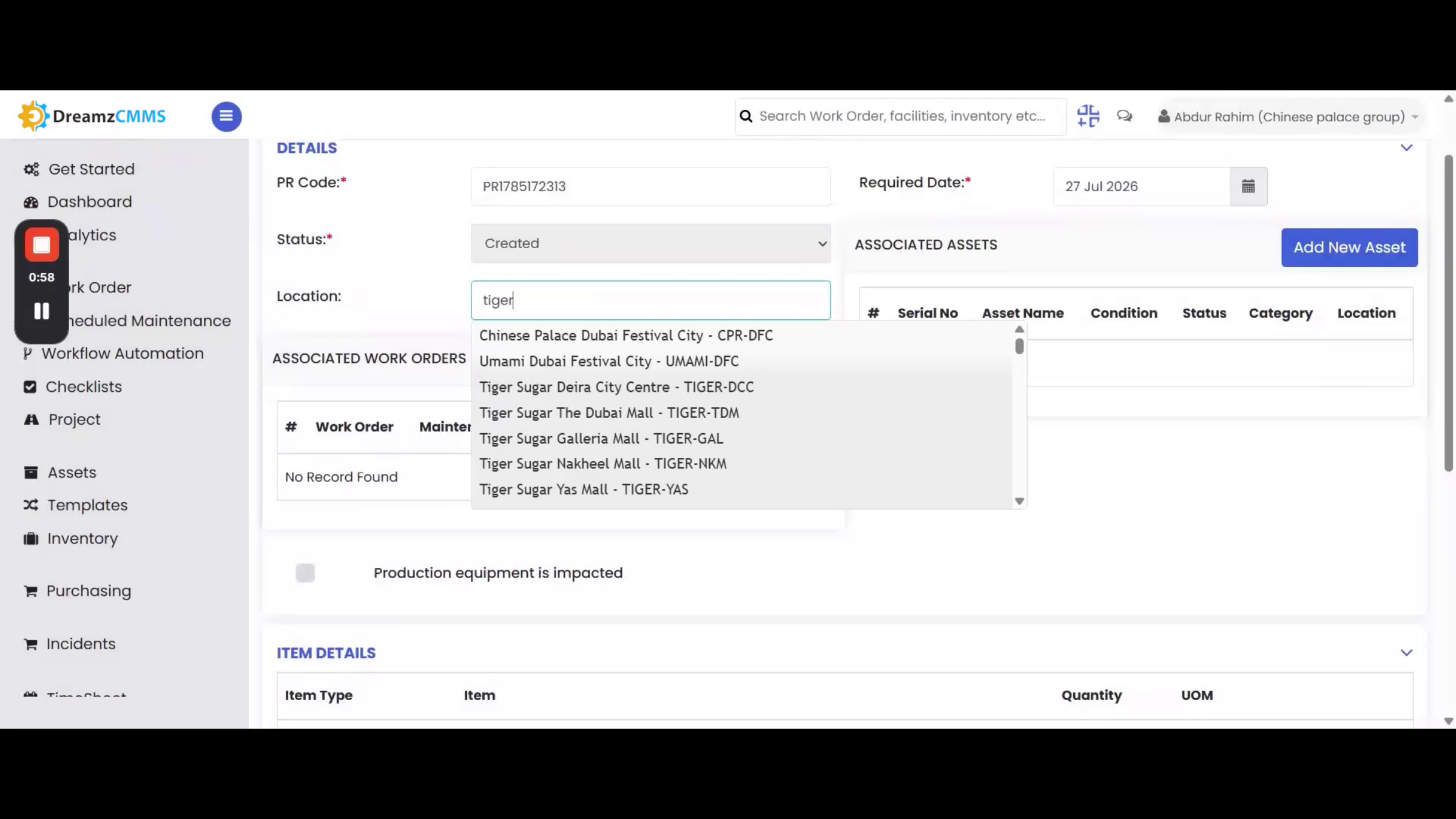Click the Location search field containing tiger

(x=650, y=300)
